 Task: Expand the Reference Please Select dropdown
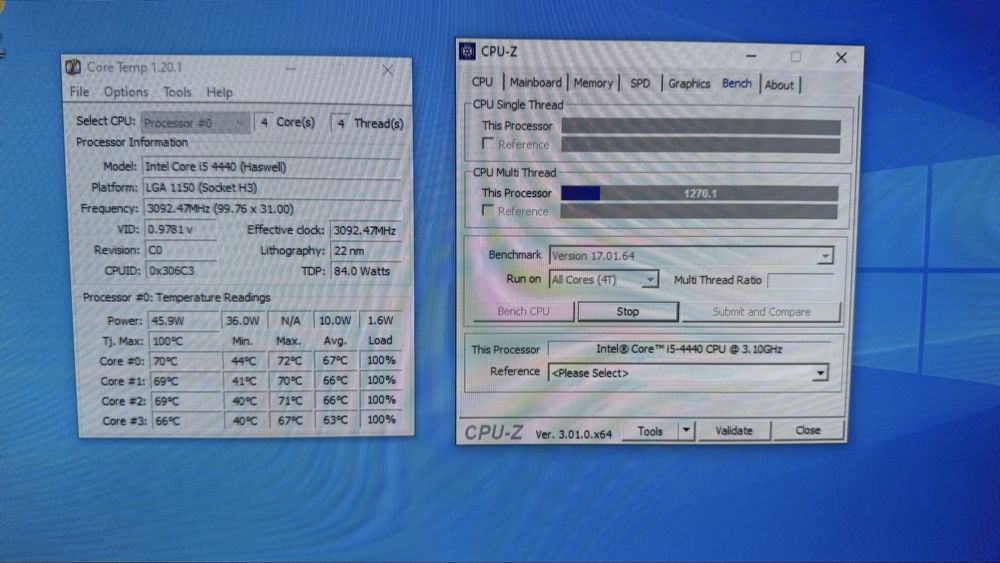click(820, 373)
